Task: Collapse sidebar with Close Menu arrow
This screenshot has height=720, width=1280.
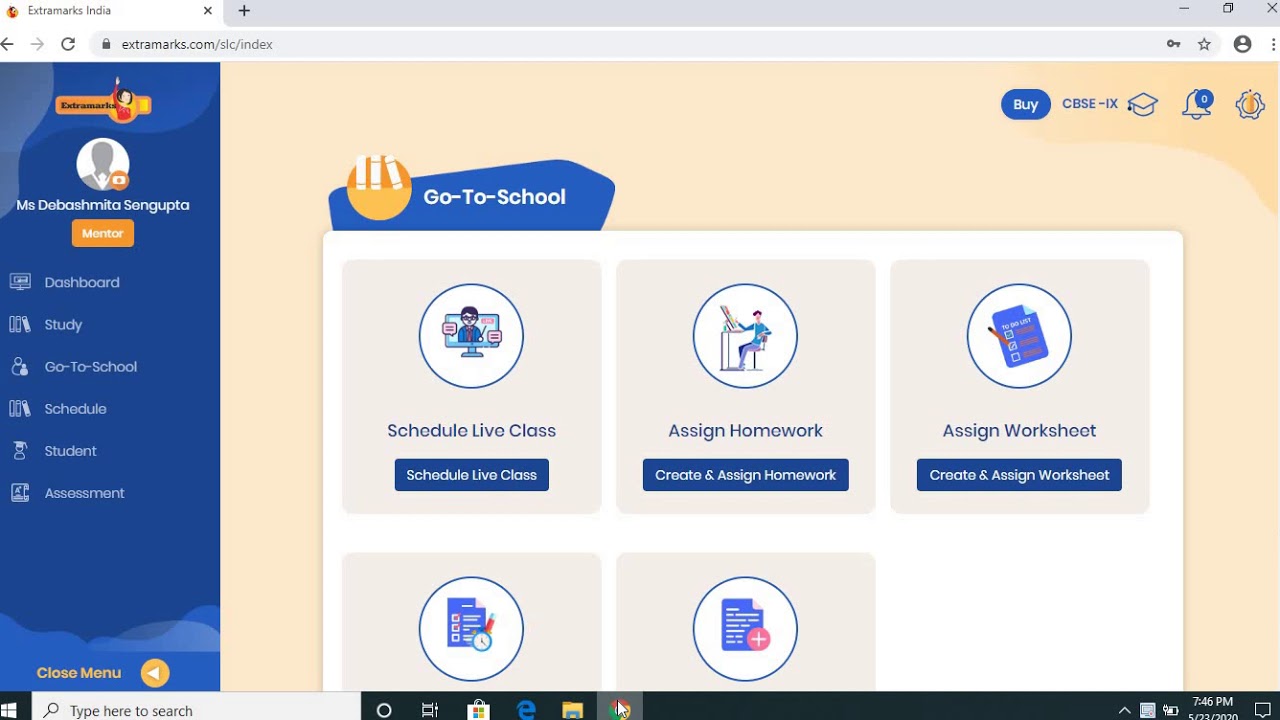Action: (x=155, y=673)
